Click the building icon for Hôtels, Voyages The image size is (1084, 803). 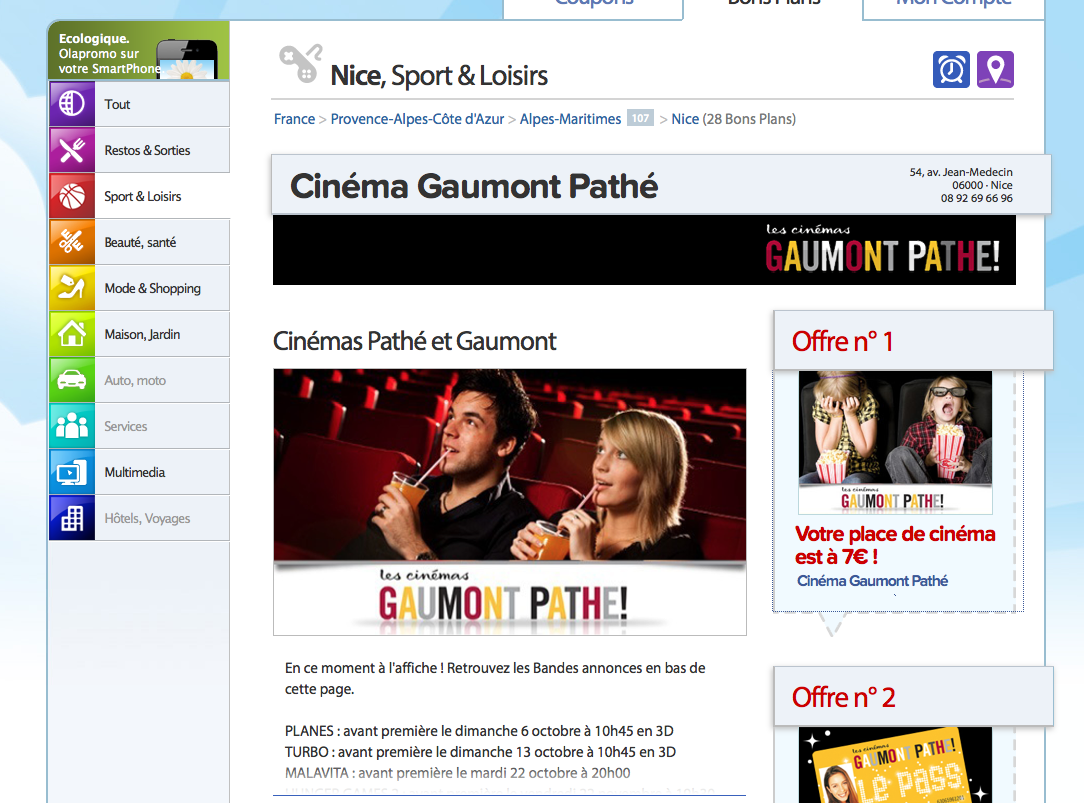coord(72,518)
